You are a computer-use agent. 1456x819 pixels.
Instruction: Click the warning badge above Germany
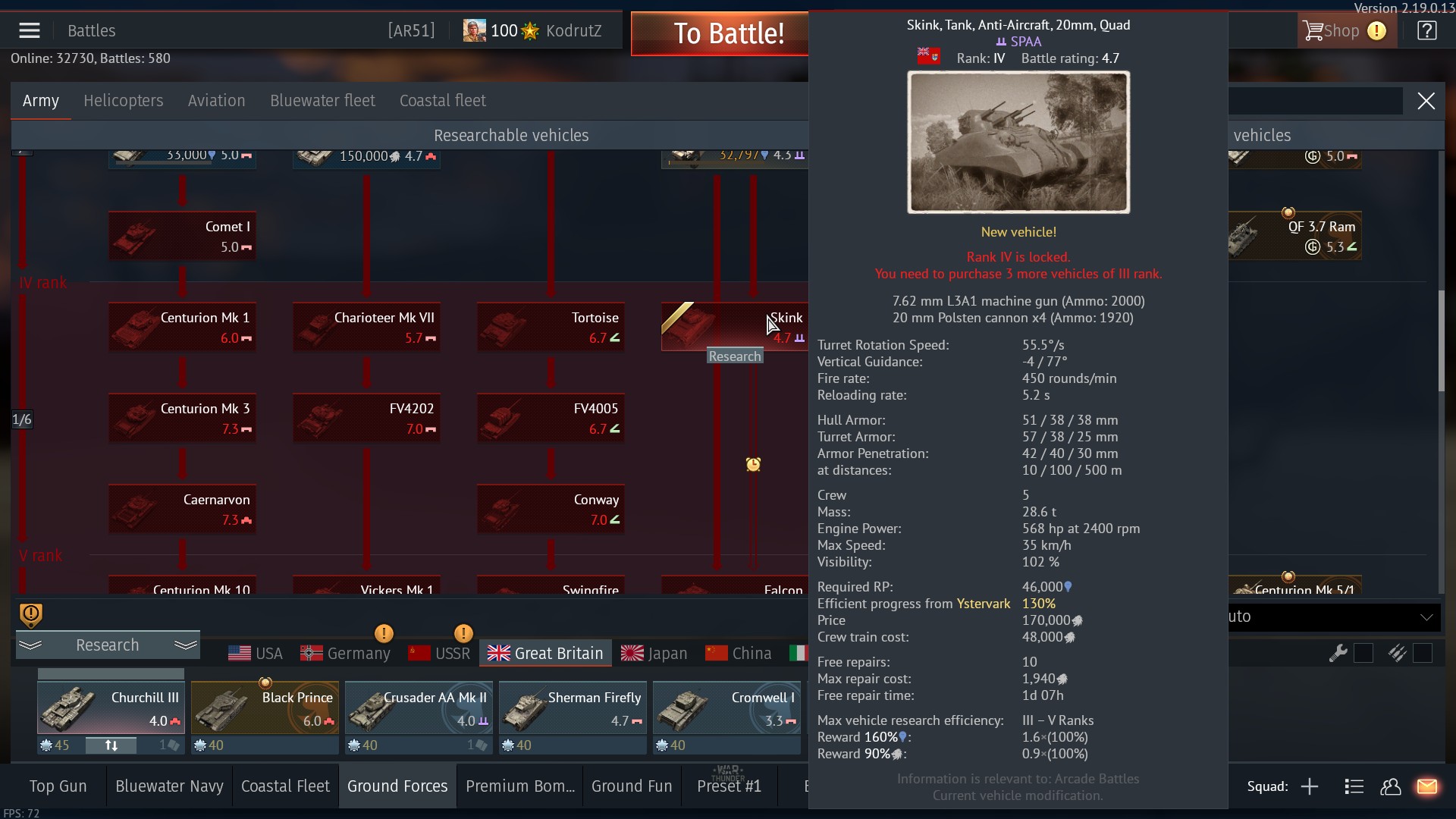click(384, 632)
